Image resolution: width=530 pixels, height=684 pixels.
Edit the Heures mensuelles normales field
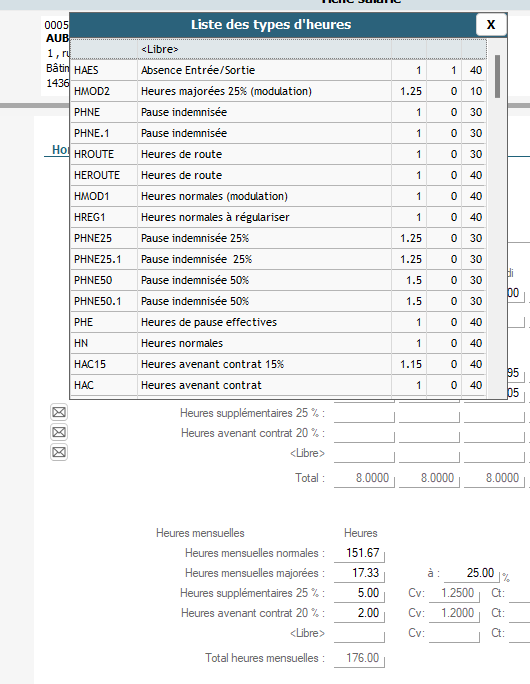tap(359, 553)
